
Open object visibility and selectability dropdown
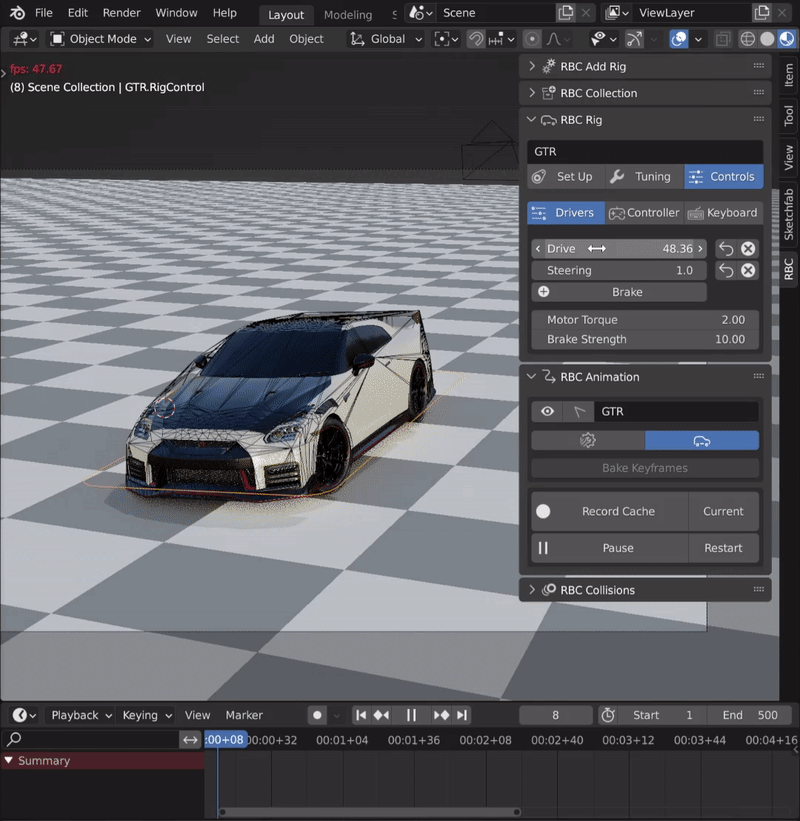tap(603, 39)
